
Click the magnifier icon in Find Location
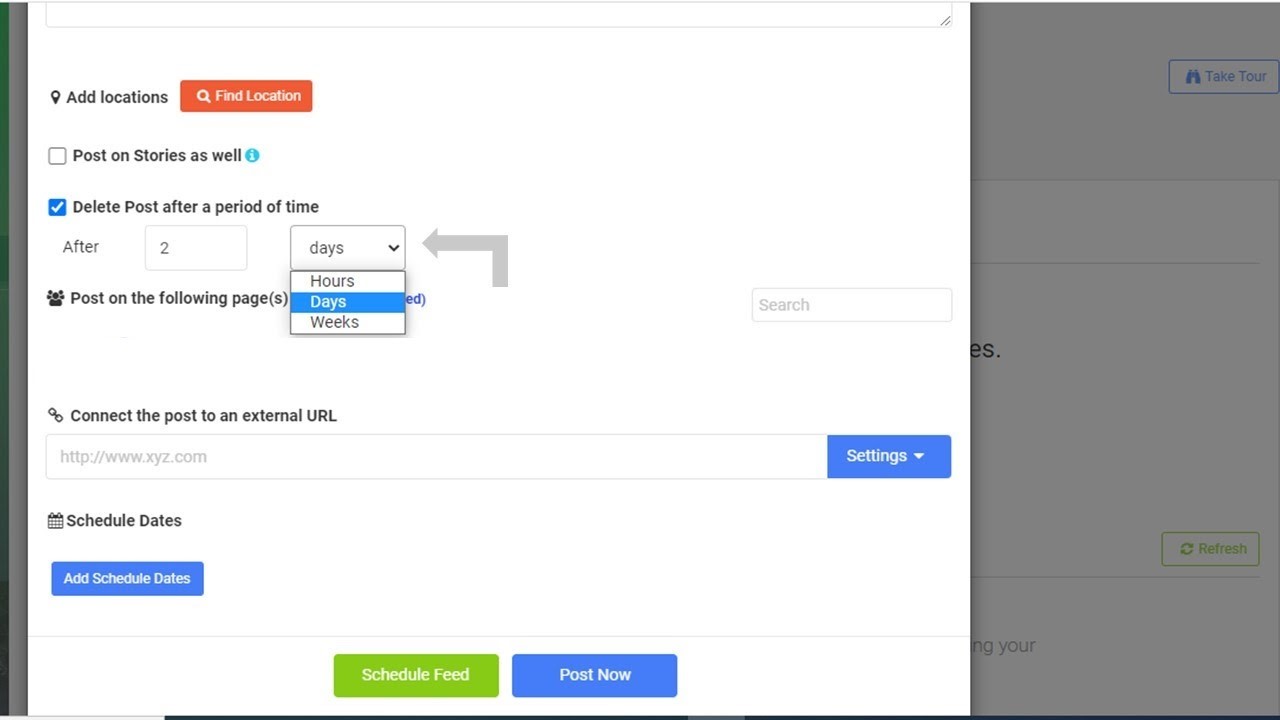coord(203,97)
